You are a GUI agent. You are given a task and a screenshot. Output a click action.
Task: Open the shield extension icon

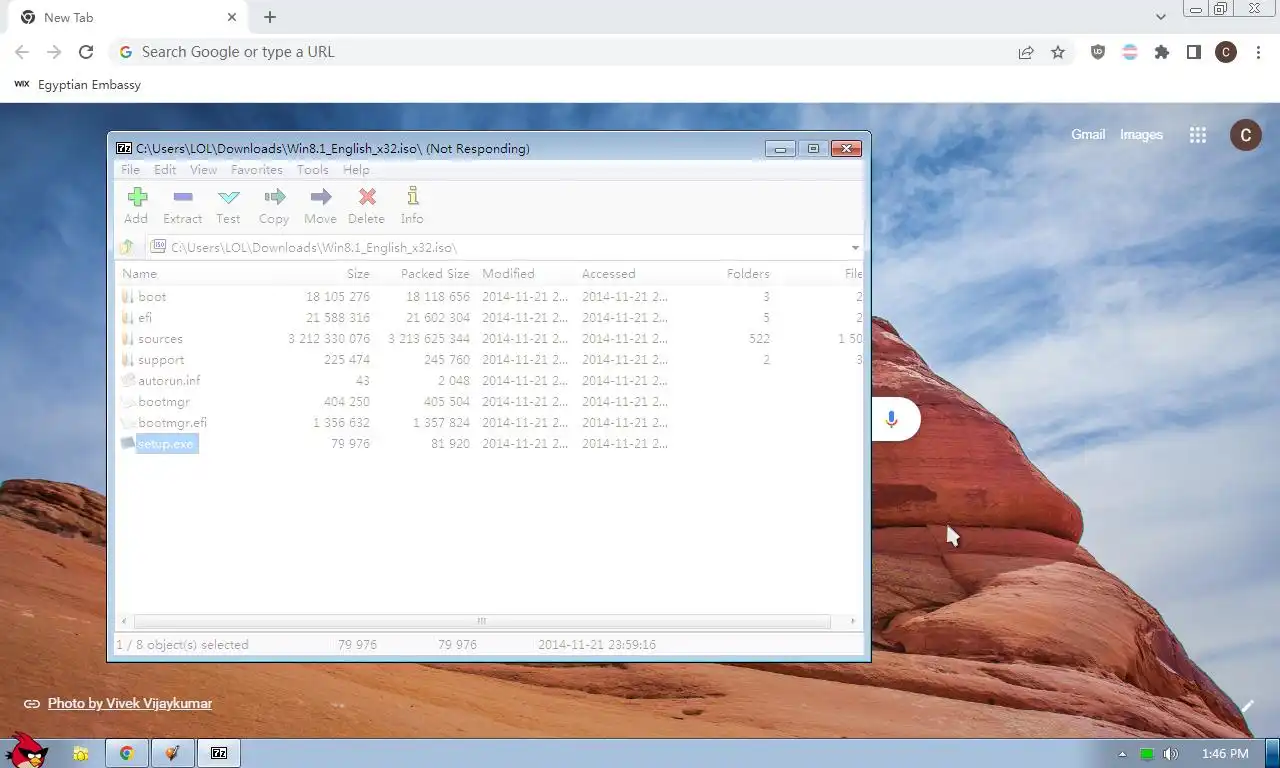pyautogui.click(x=1098, y=52)
